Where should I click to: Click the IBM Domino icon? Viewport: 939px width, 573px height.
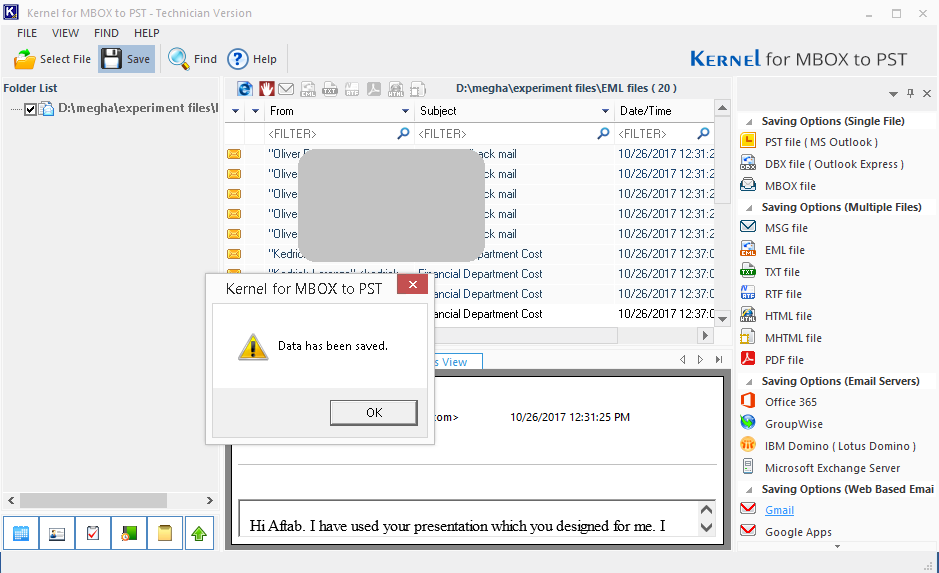(x=748, y=445)
